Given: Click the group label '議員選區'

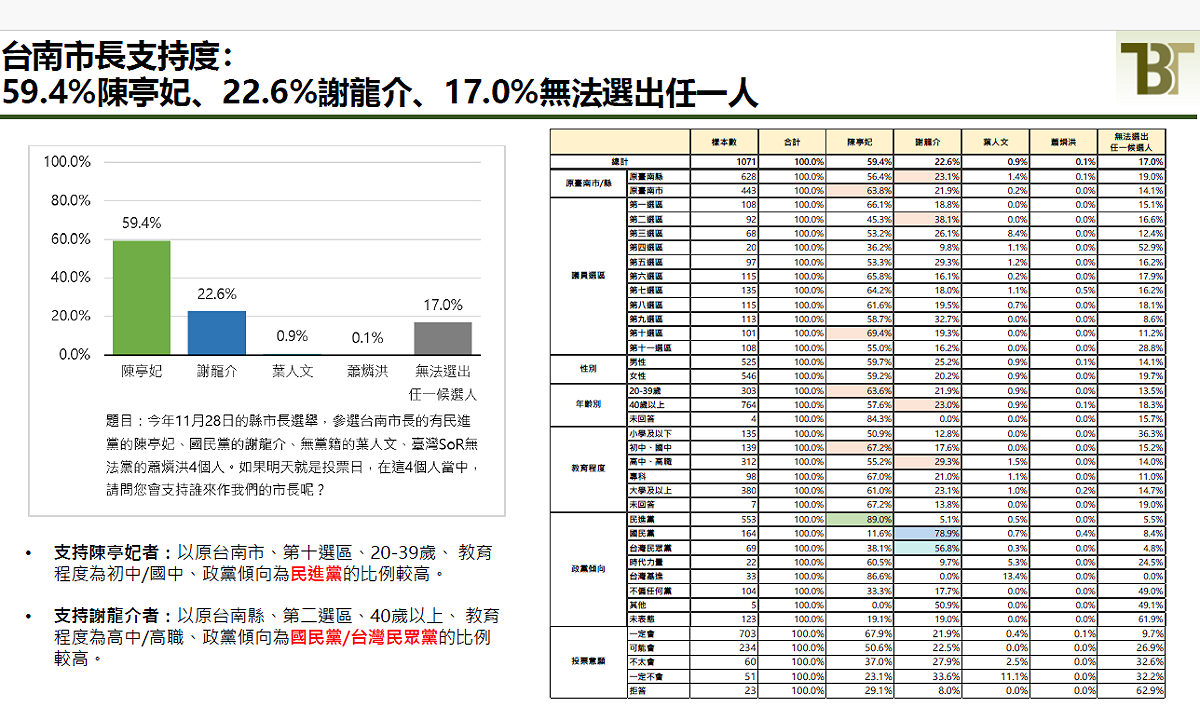Looking at the screenshot, I should (x=588, y=276).
